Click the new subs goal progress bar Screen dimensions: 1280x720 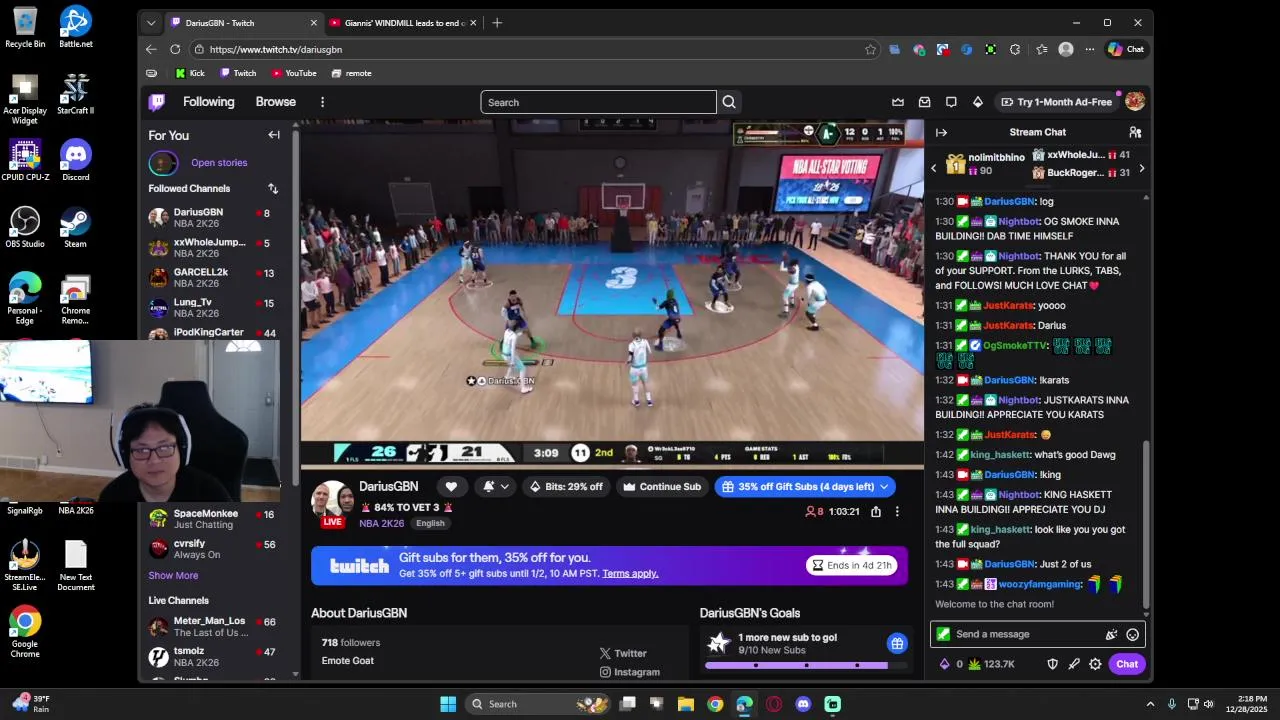(805, 665)
